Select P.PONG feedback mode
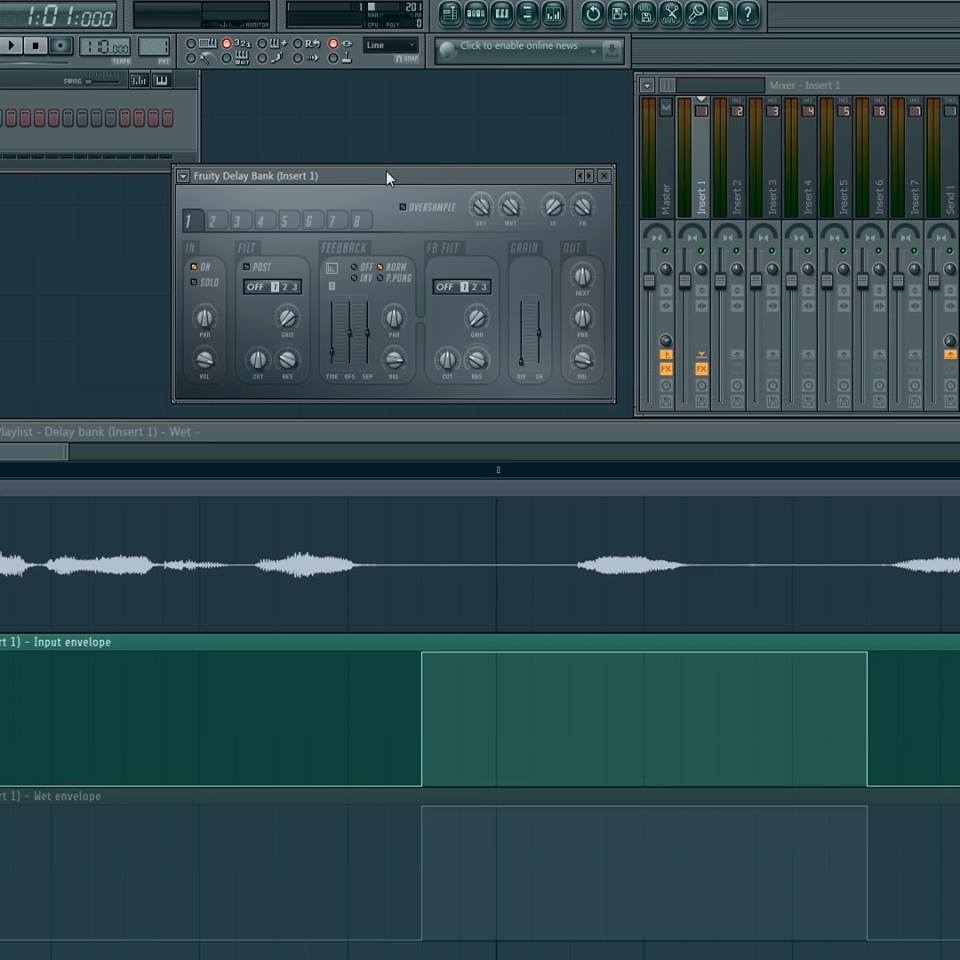 click(379, 279)
